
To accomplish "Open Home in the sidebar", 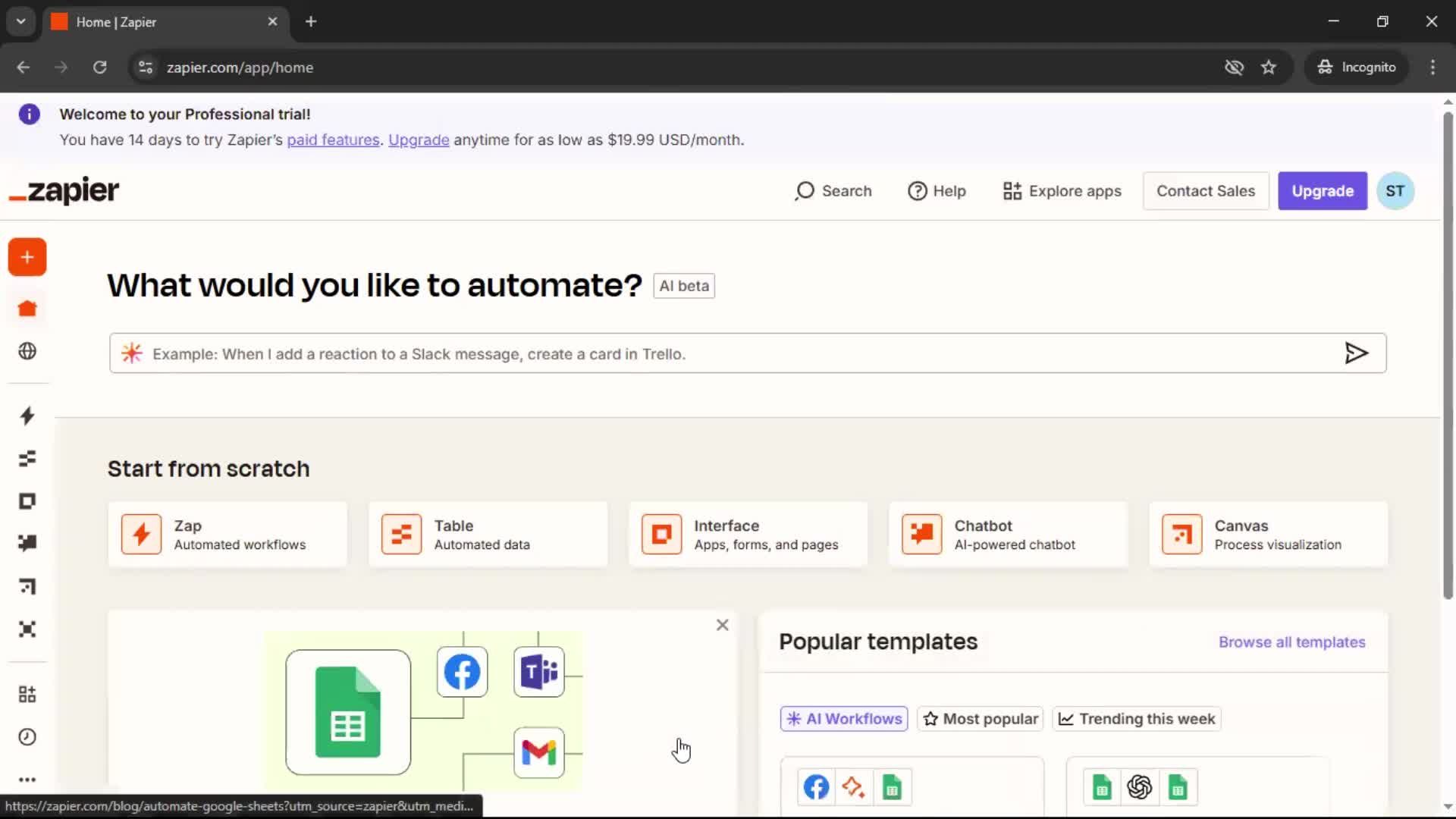I will point(27,308).
